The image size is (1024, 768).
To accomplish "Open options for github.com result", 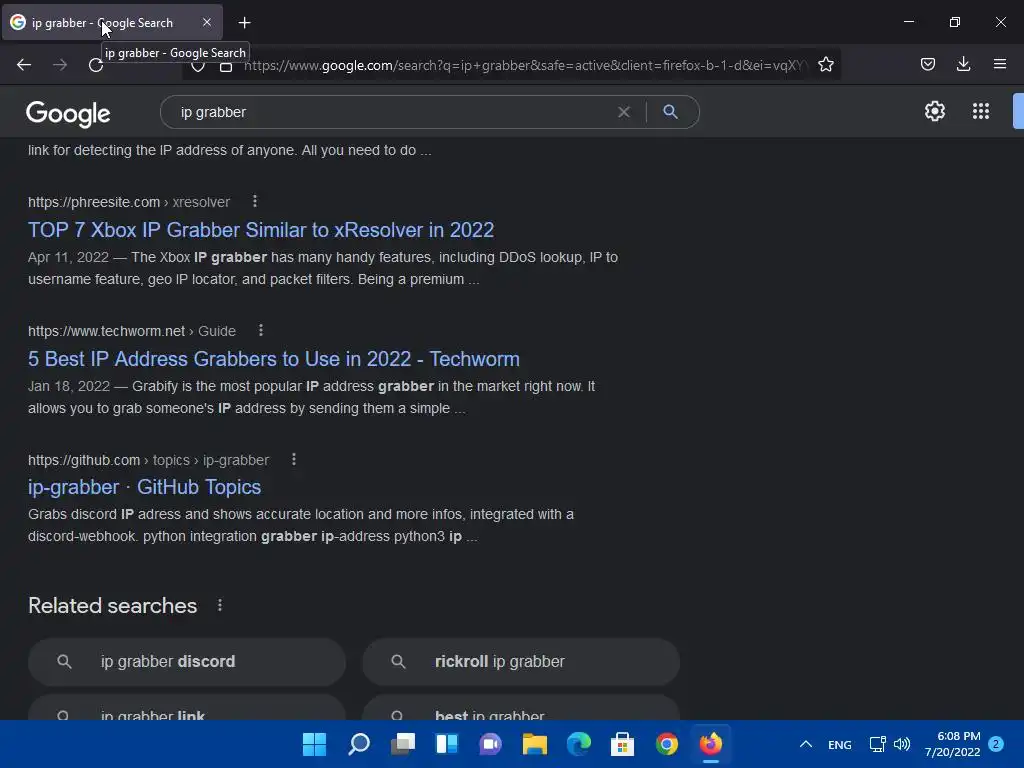I will coord(294,460).
